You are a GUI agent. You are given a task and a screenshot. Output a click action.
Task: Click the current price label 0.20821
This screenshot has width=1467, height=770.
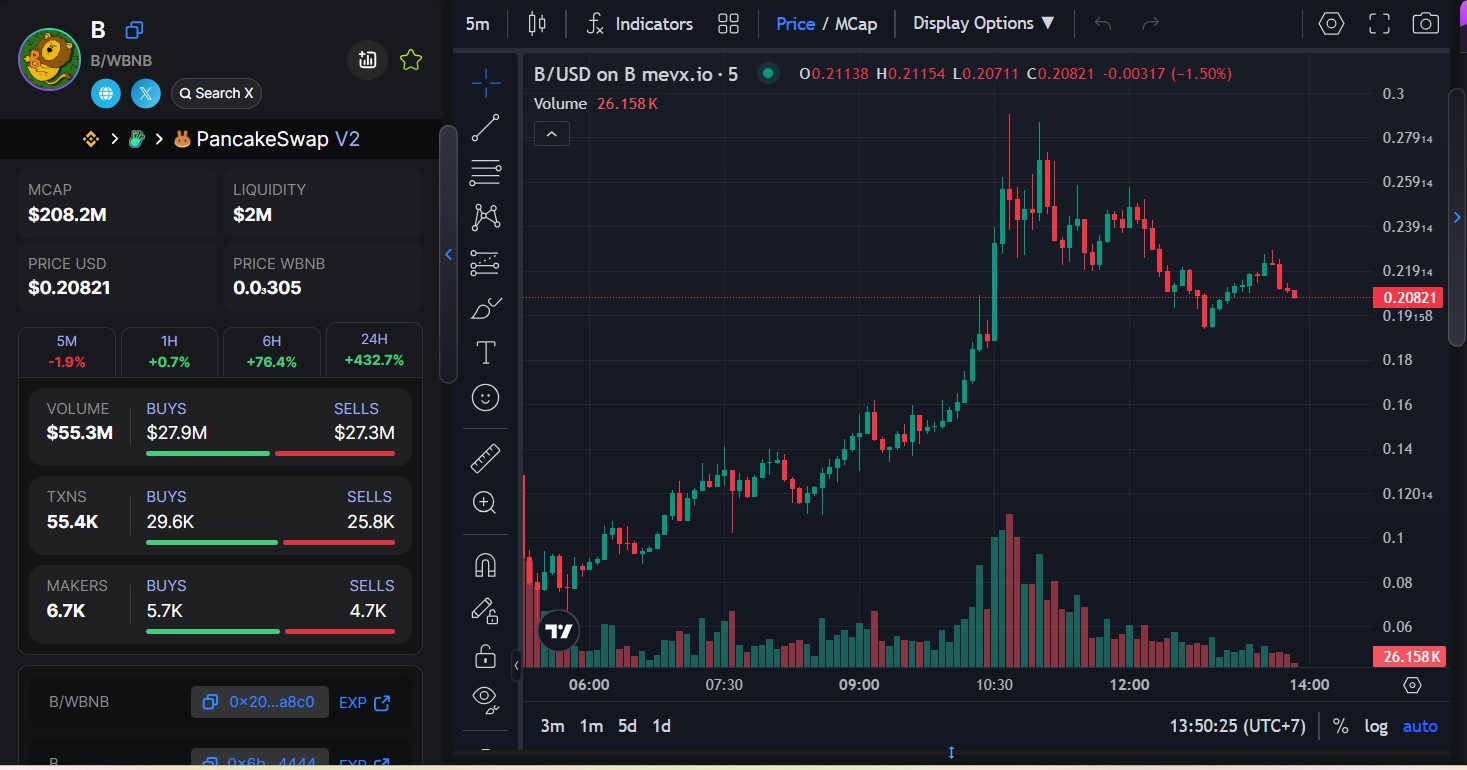pos(1409,297)
